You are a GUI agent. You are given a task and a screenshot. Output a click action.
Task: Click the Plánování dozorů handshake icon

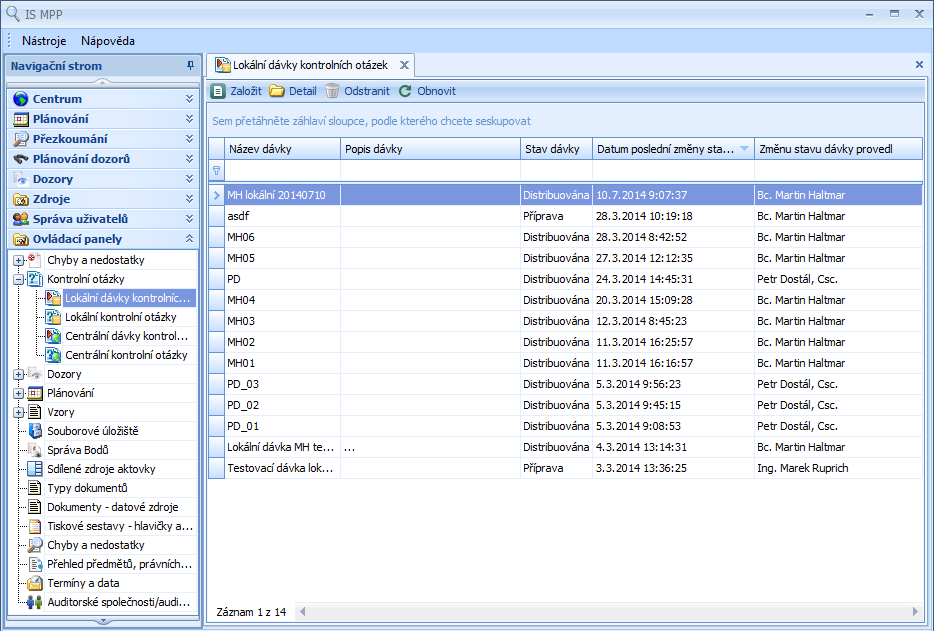21,159
